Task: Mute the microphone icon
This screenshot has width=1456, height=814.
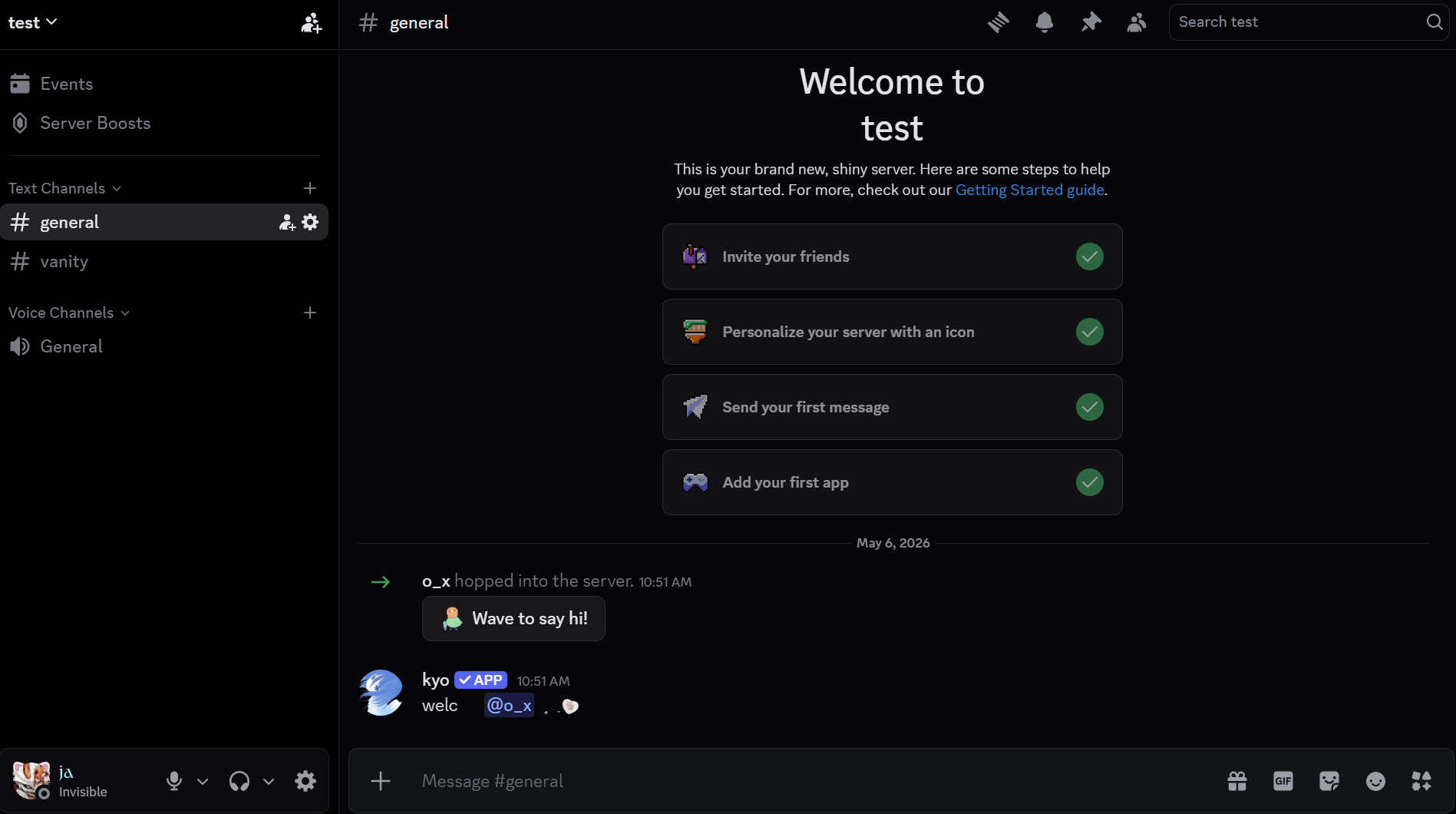Action: tap(174, 781)
